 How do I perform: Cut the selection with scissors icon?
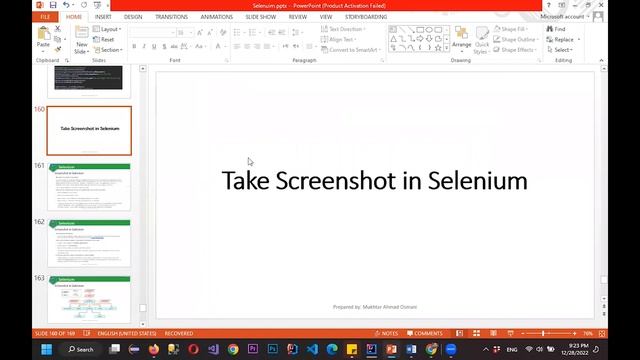pos(58,29)
